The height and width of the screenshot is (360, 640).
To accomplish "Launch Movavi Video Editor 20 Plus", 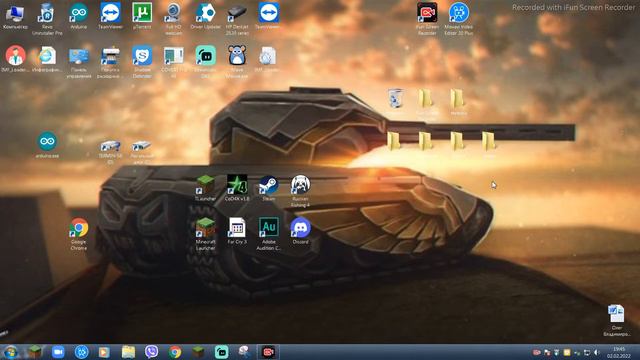I will tap(458, 19).
